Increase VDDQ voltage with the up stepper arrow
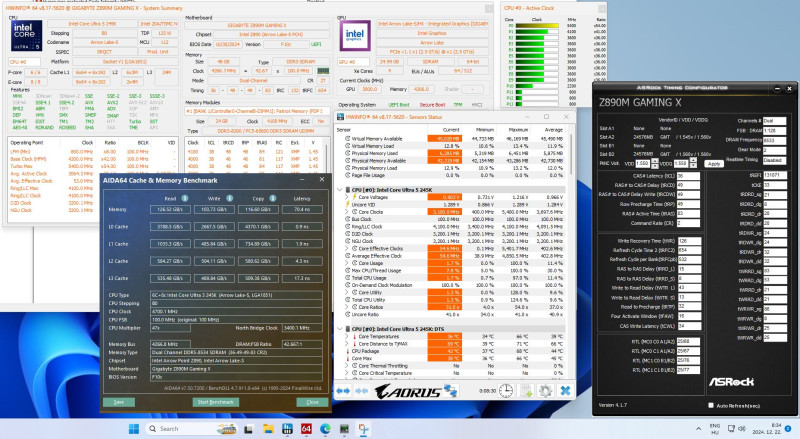Viewport: 800px width, 439px height. [693, 161]
